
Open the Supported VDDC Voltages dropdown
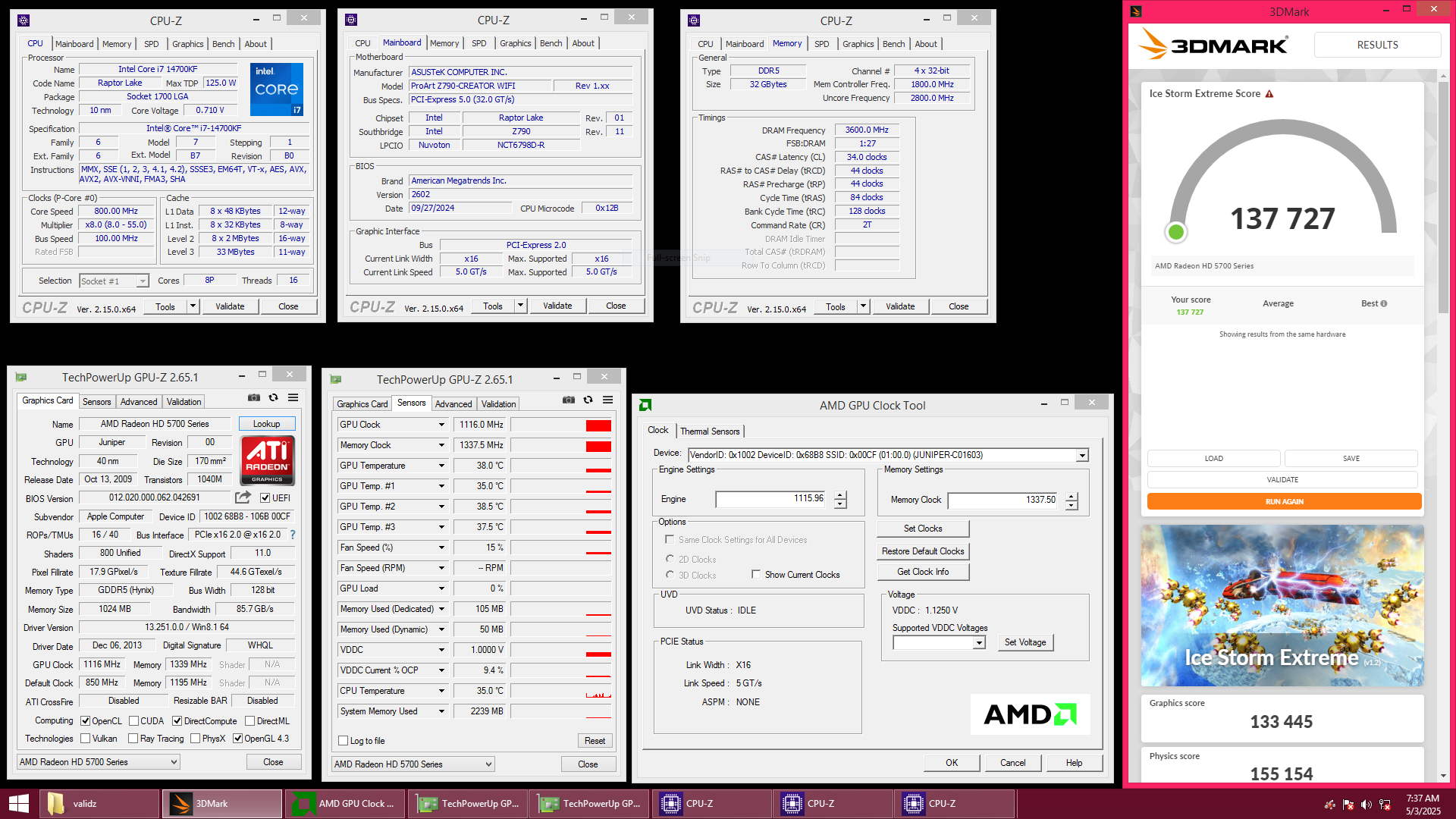tap(979, 642)
